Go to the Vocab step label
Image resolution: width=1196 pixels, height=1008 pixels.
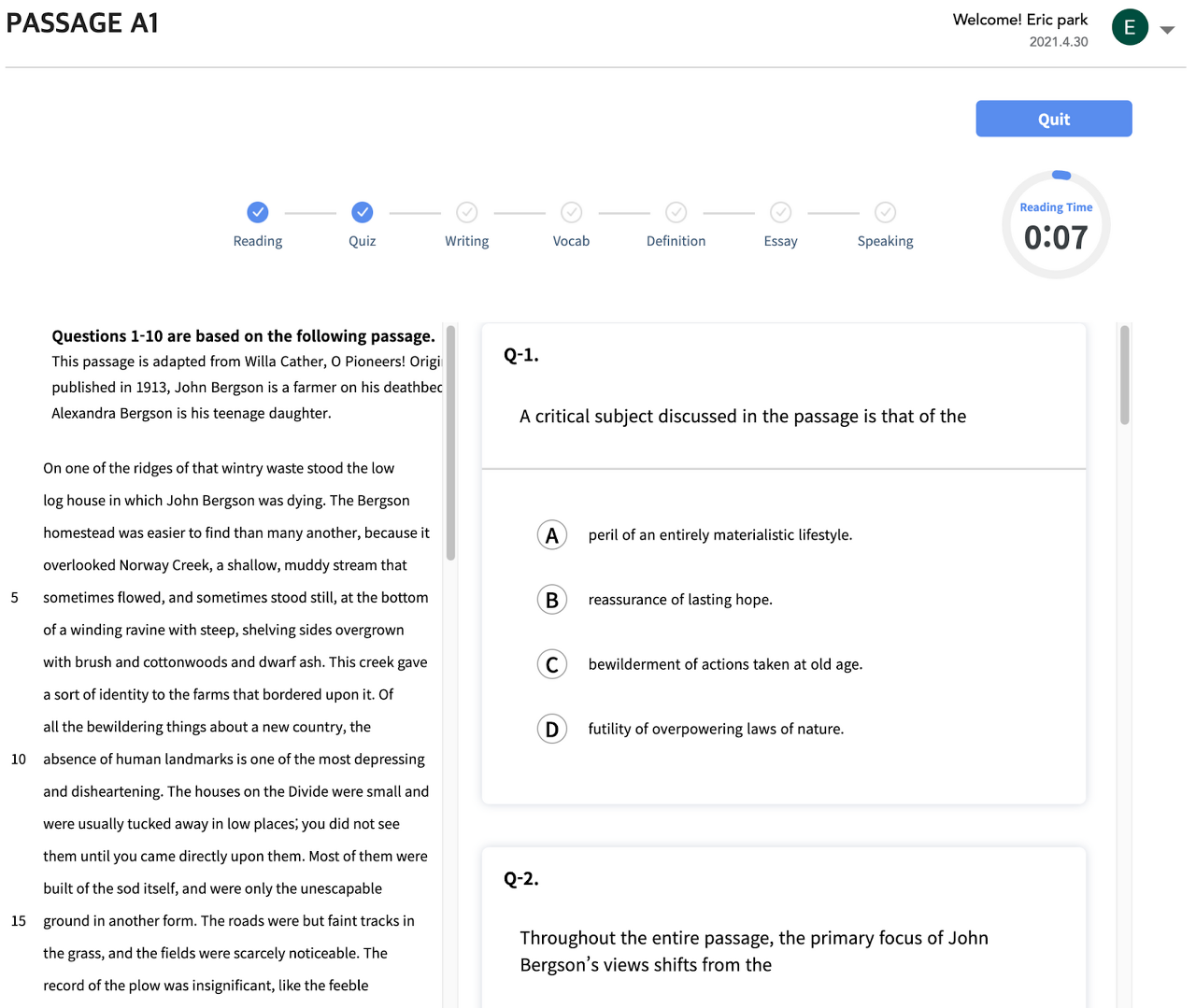[572, 241]
